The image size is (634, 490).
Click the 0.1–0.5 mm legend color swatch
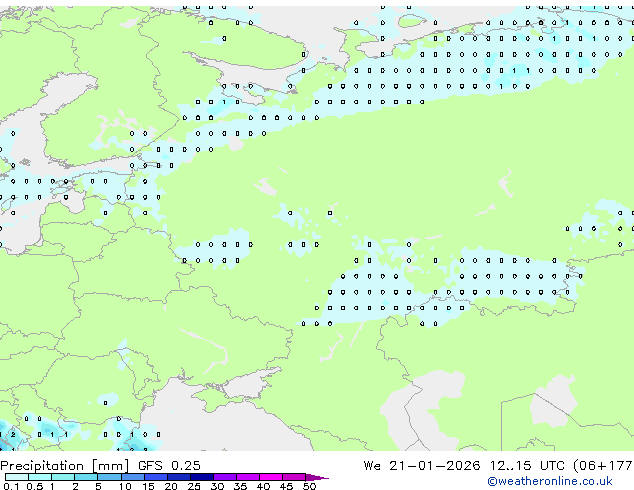(x=17, y=477)
